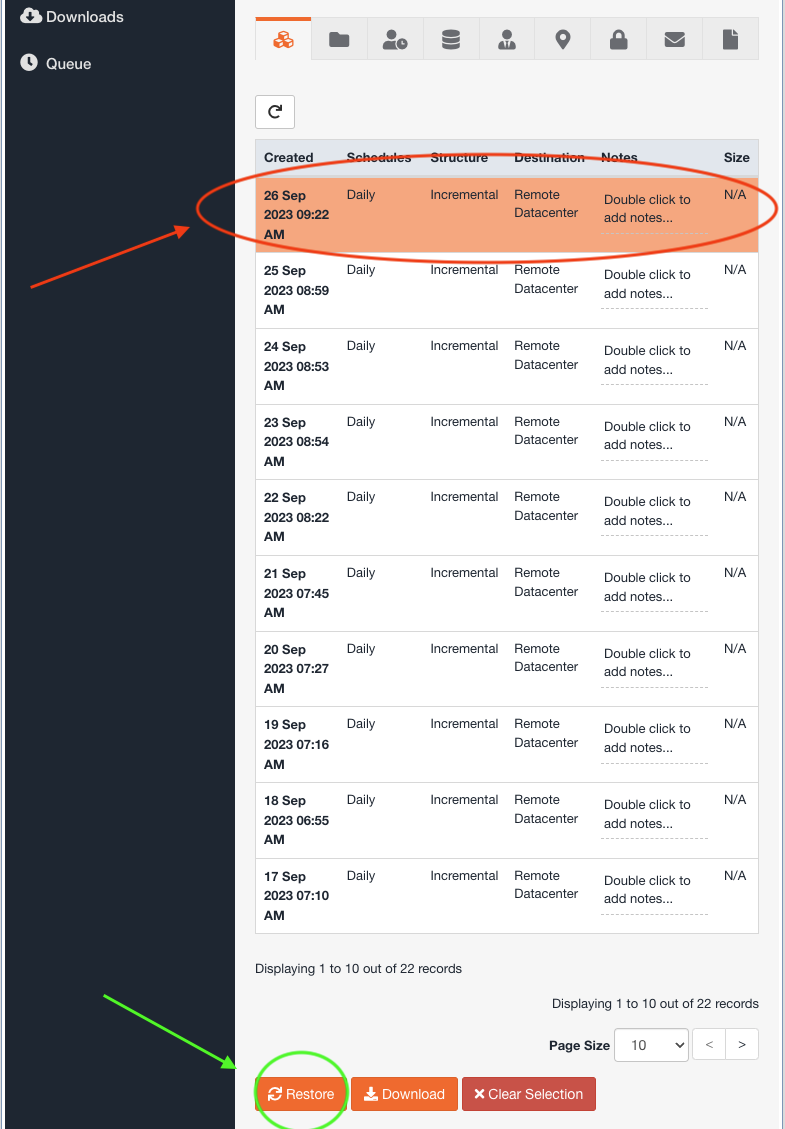Screen dimensions: 785x1129
Task: Go to the previous page arrow
Action: pos(709,1044)
